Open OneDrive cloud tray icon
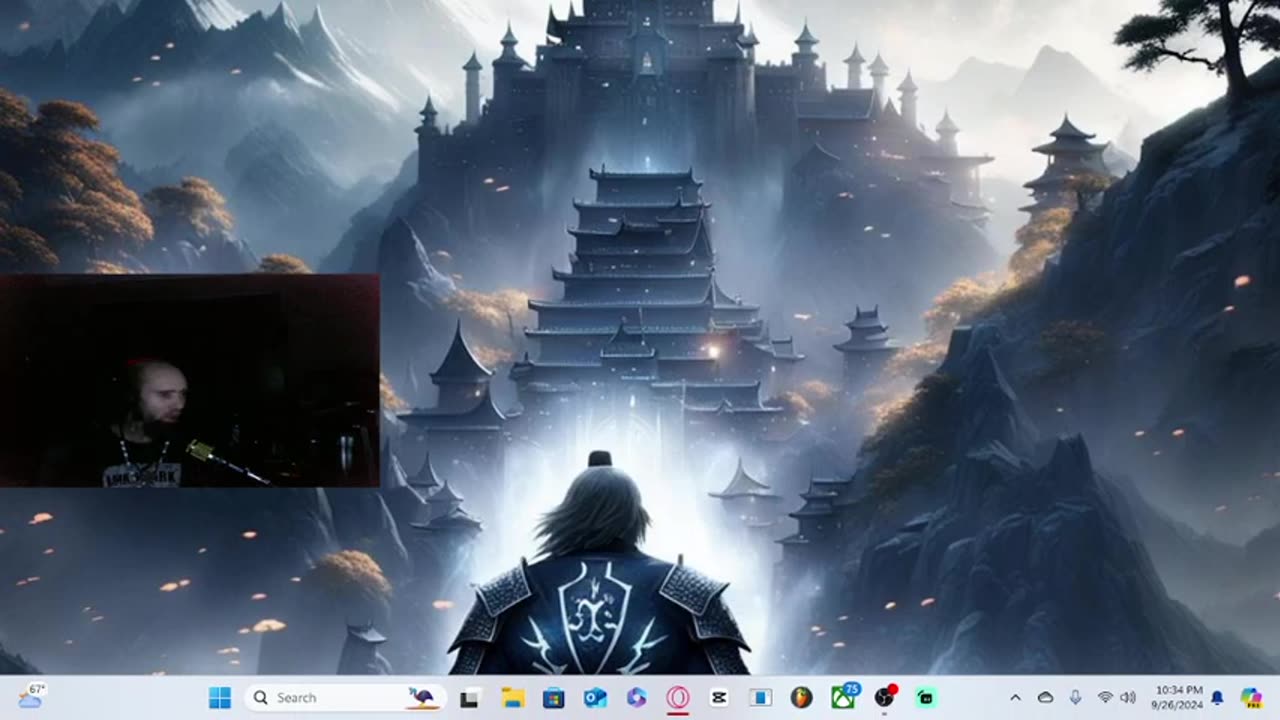The image size is (1280, 720). 1045,698
